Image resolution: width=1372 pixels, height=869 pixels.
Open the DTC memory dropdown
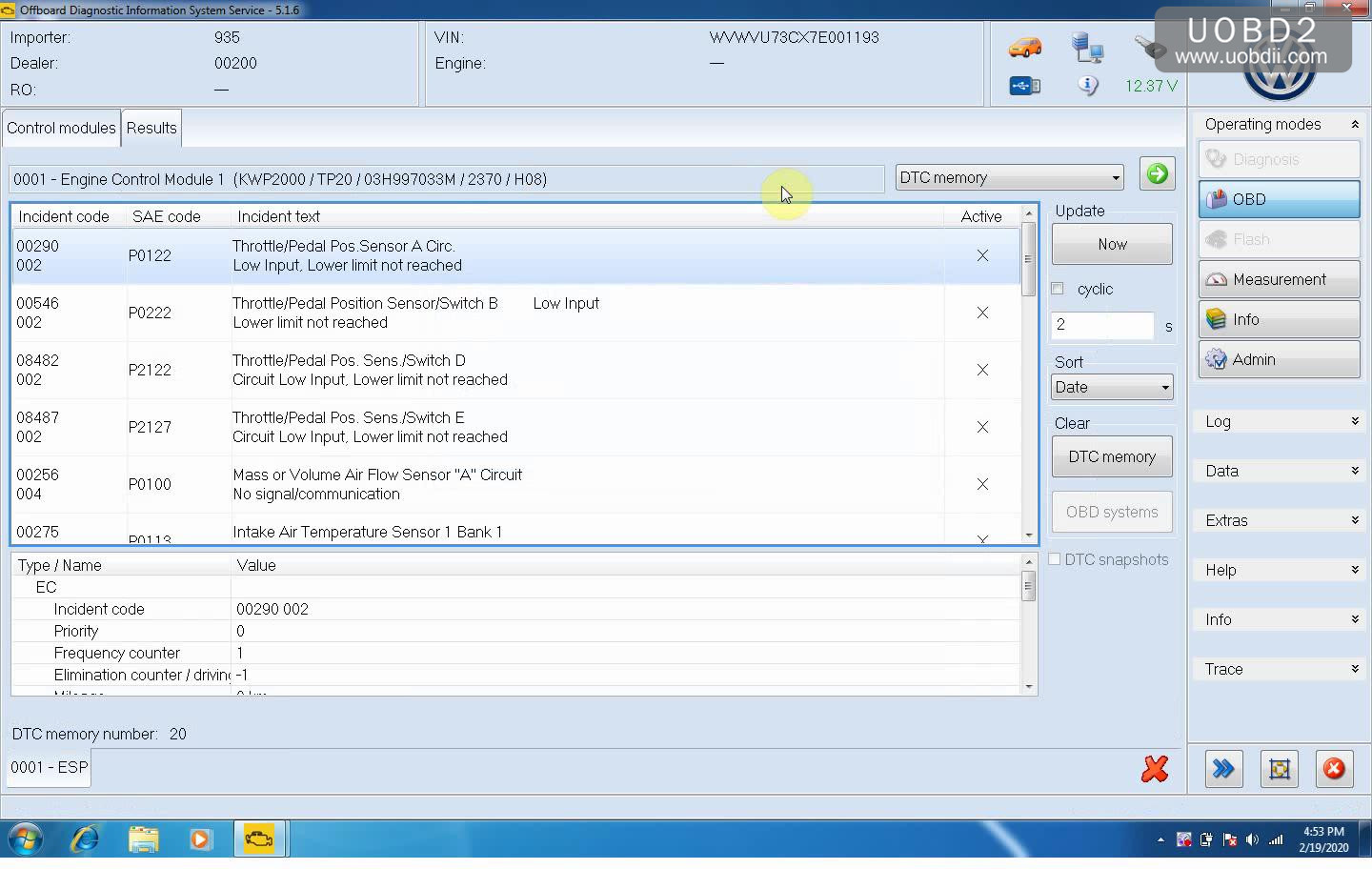click(x=1009, y=177)
